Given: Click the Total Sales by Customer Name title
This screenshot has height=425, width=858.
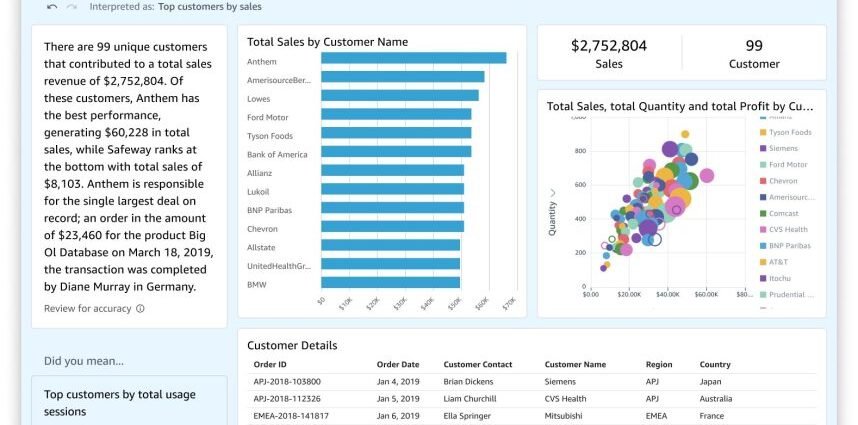Looking at the screenshot, I should (x=327, y=42).
